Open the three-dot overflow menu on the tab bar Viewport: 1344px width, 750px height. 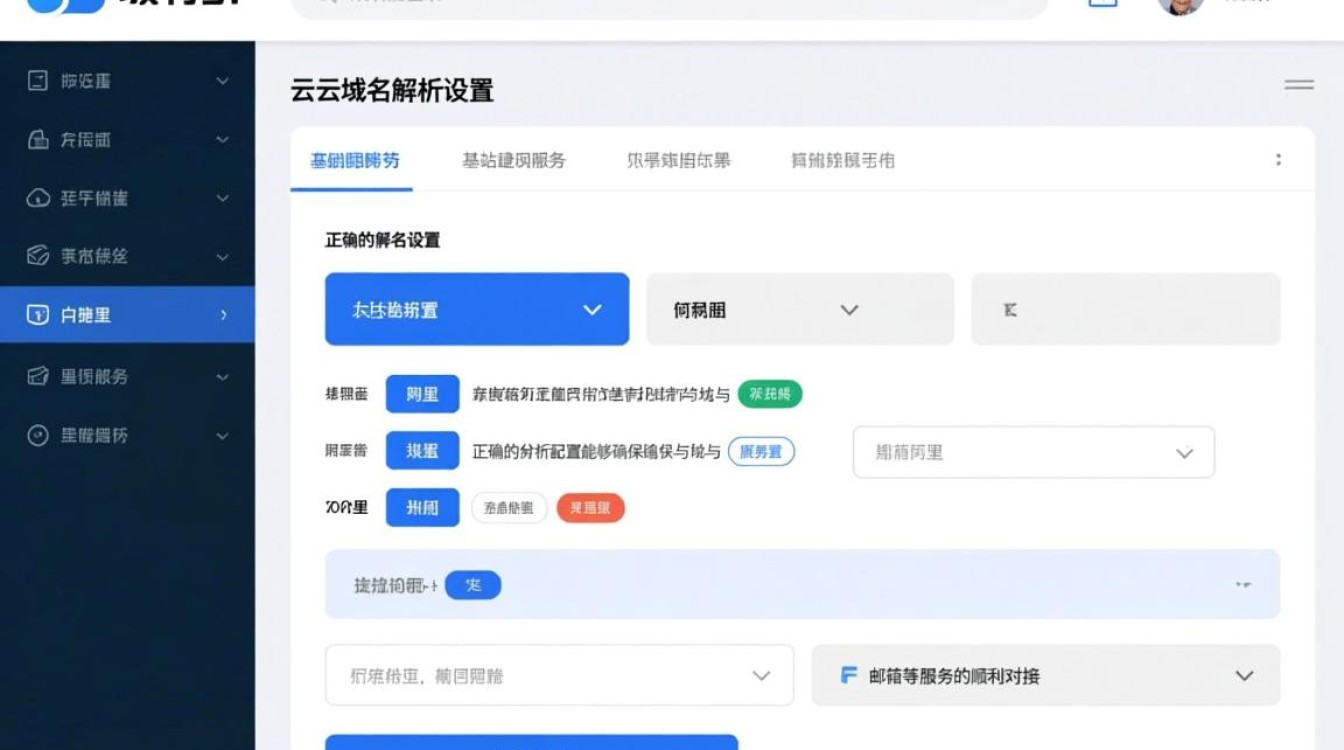coord(1279,159)
